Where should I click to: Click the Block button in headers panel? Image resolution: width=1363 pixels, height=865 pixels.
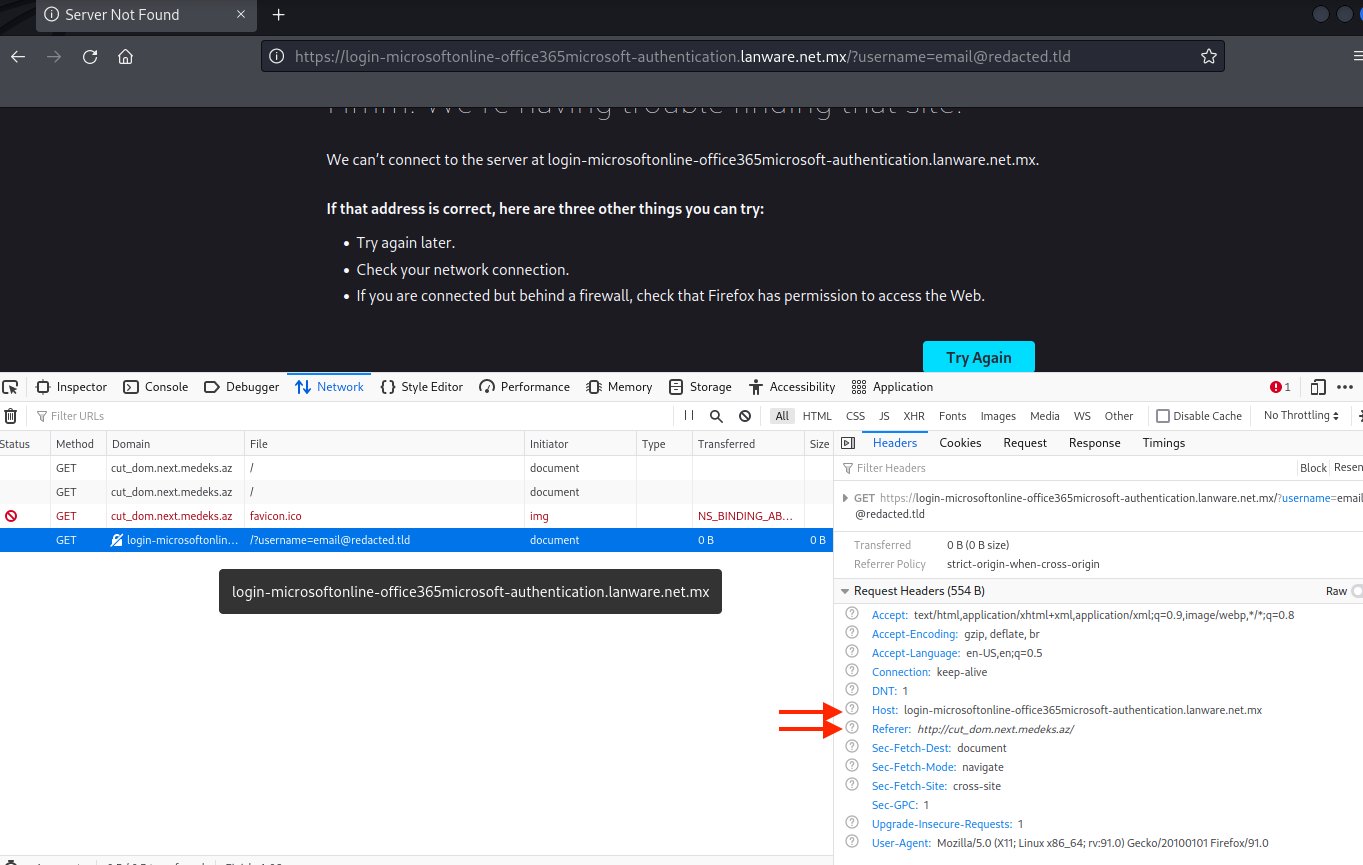pyautogui.click(x=1313, y=468)
